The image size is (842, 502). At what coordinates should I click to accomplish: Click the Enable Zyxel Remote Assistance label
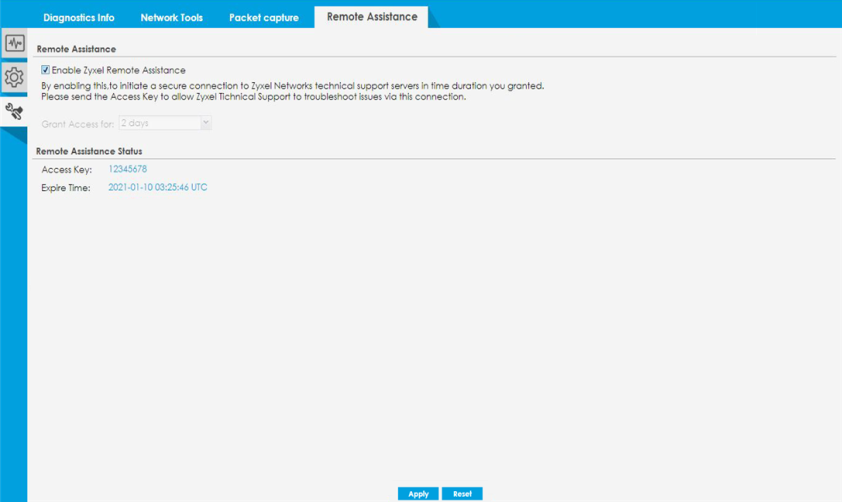click(x=118, y=70)
